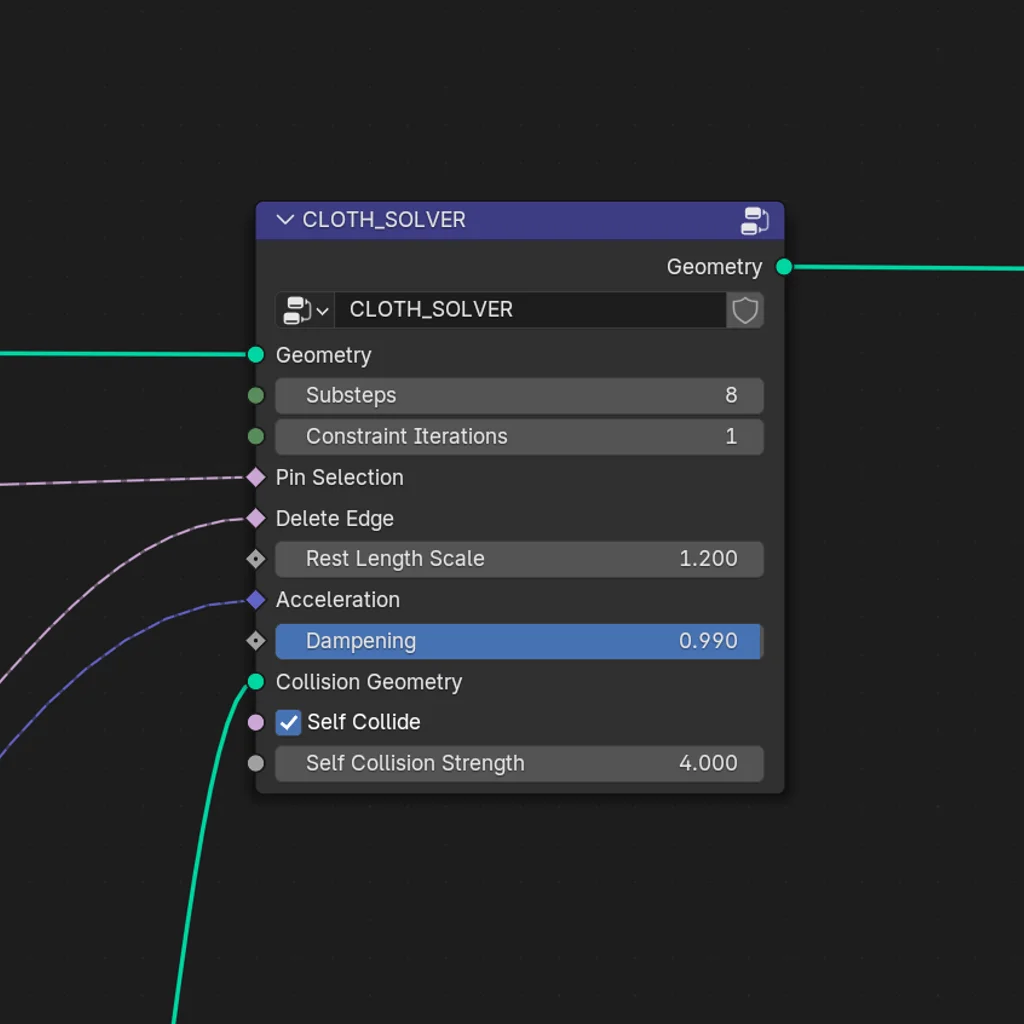Click the Dampening input socket diamond
The width and height of the screenshot is (1024, 1024).
[x=256, y=641]
